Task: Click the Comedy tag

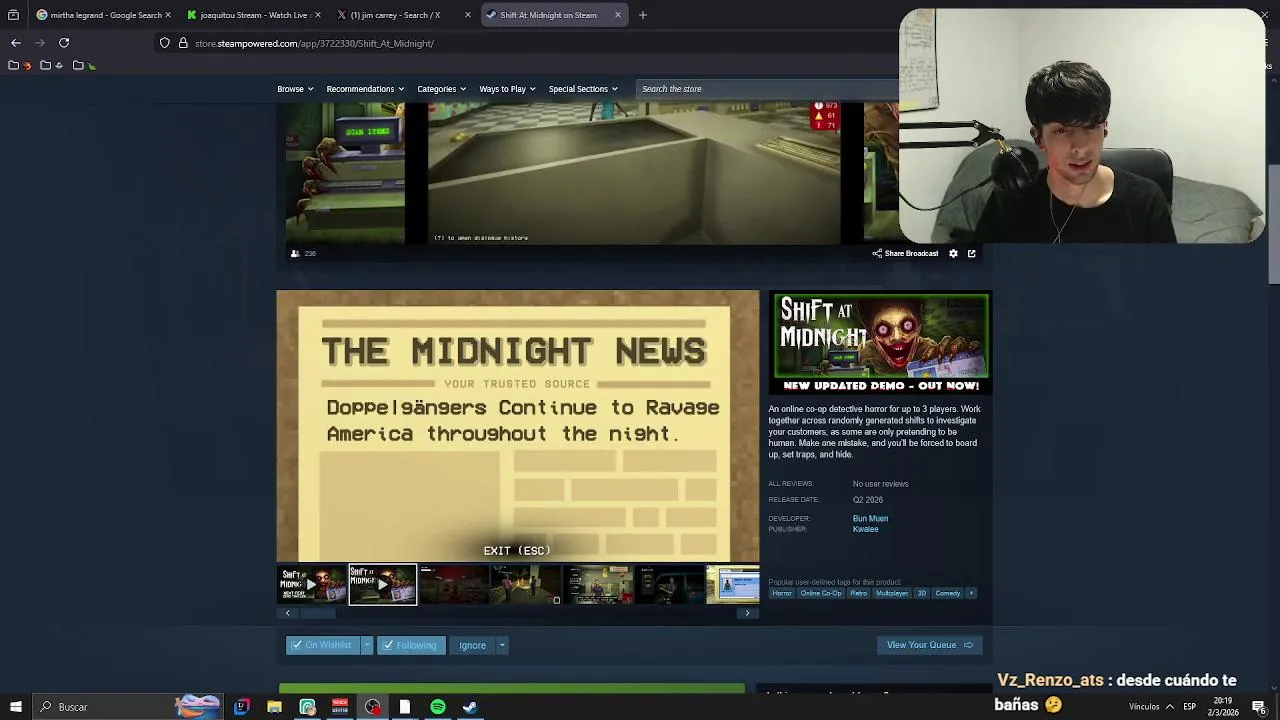Action: pos(947,593)
